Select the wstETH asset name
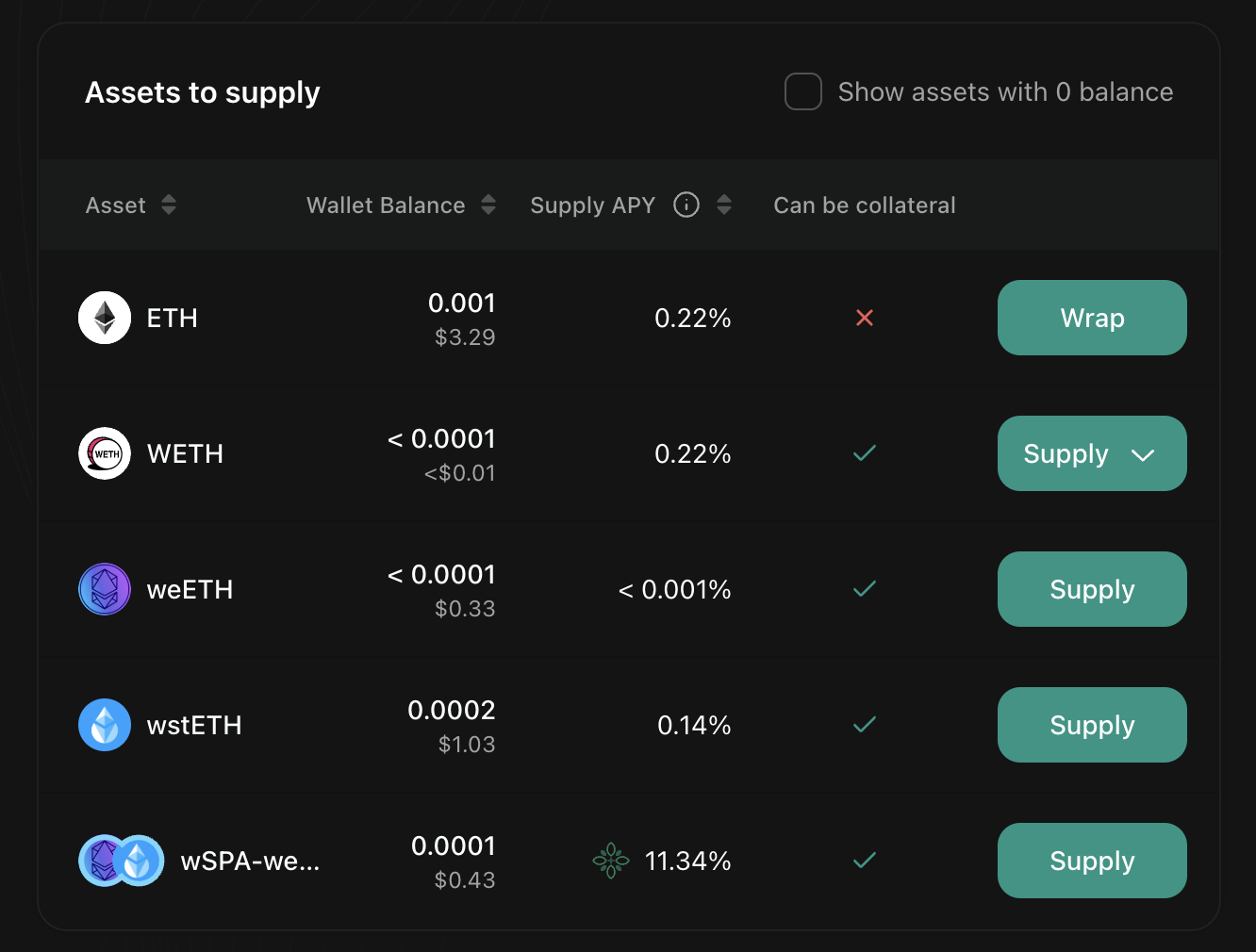1256x952 pixels. tap(194, 726)
